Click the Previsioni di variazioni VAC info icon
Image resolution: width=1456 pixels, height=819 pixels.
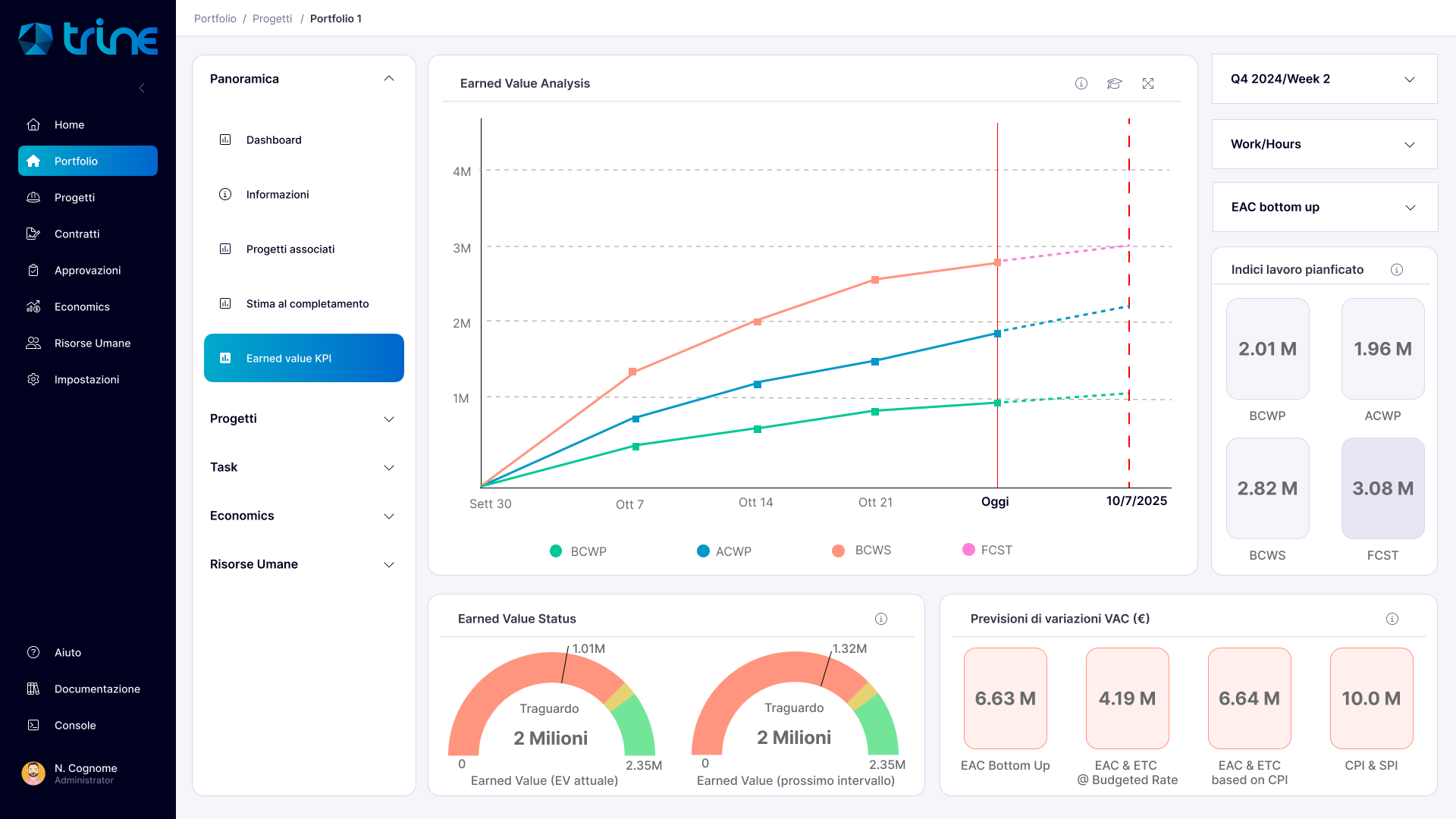(x=1392, y=619)
